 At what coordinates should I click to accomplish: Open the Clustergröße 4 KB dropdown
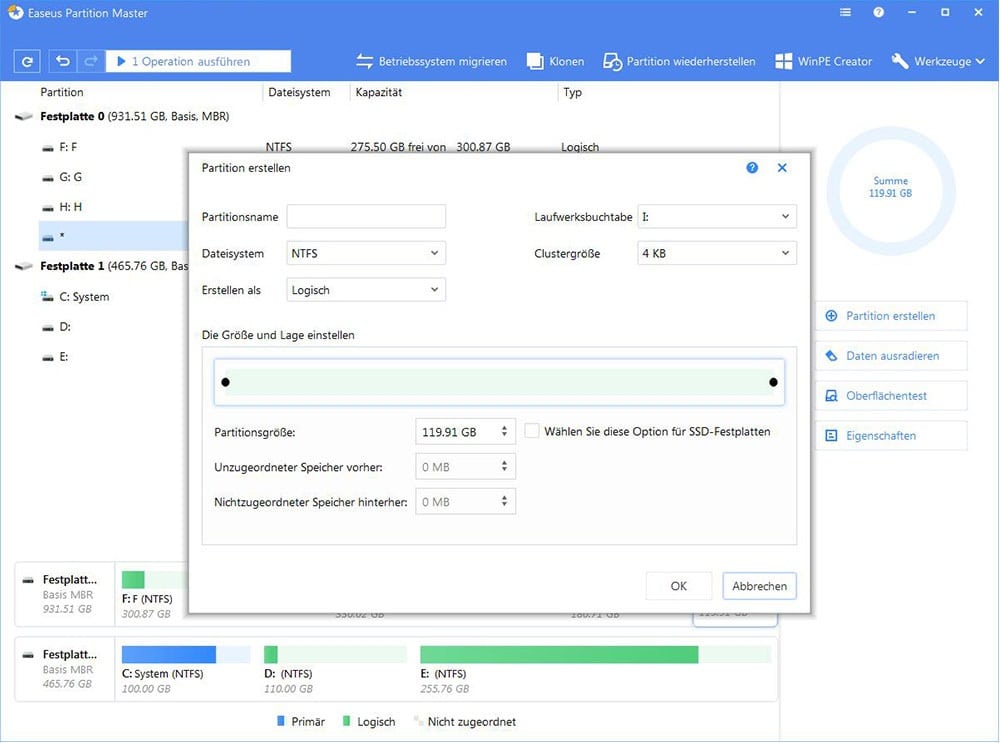(x=717, y=253)
